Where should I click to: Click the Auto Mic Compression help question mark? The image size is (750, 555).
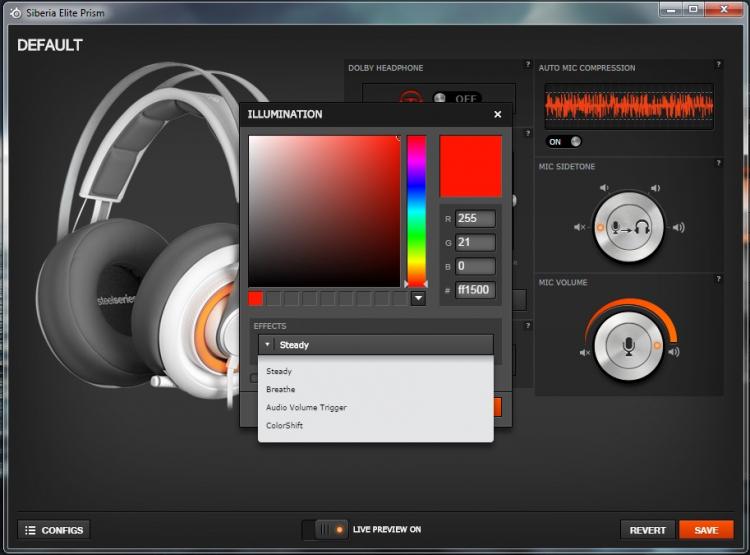[x=718, y=64]
